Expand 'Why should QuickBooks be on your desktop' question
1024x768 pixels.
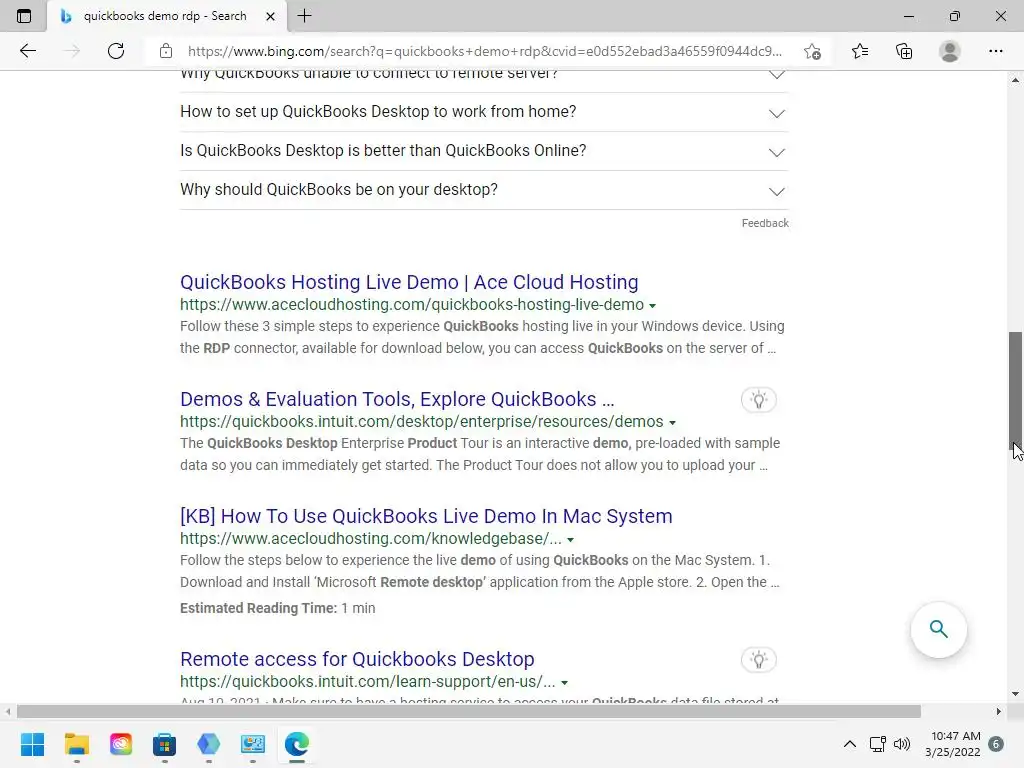pyautogui.click(x=484, y=190)
